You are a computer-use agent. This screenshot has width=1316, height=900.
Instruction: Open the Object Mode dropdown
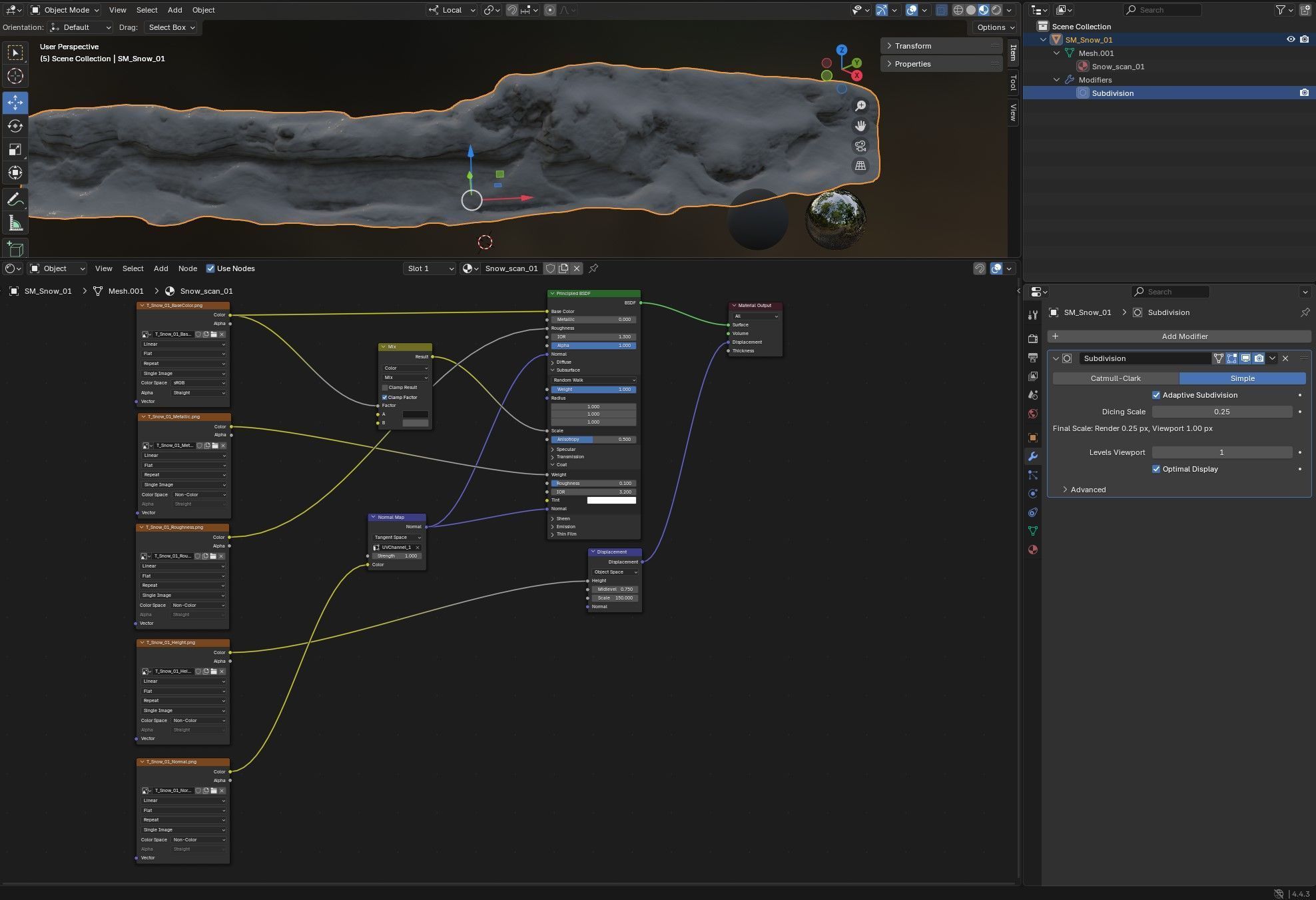[66, 10]
